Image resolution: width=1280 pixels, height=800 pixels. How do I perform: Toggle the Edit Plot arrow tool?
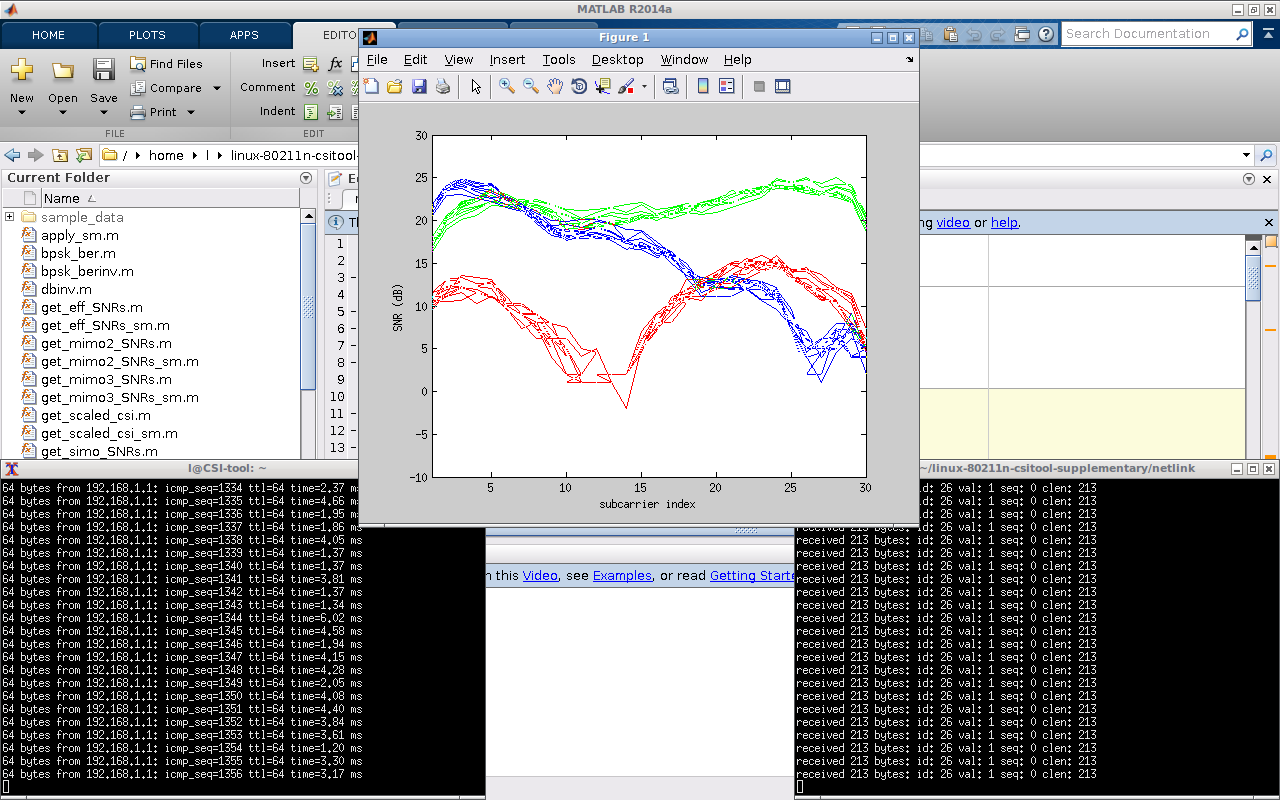coord(476,87)
